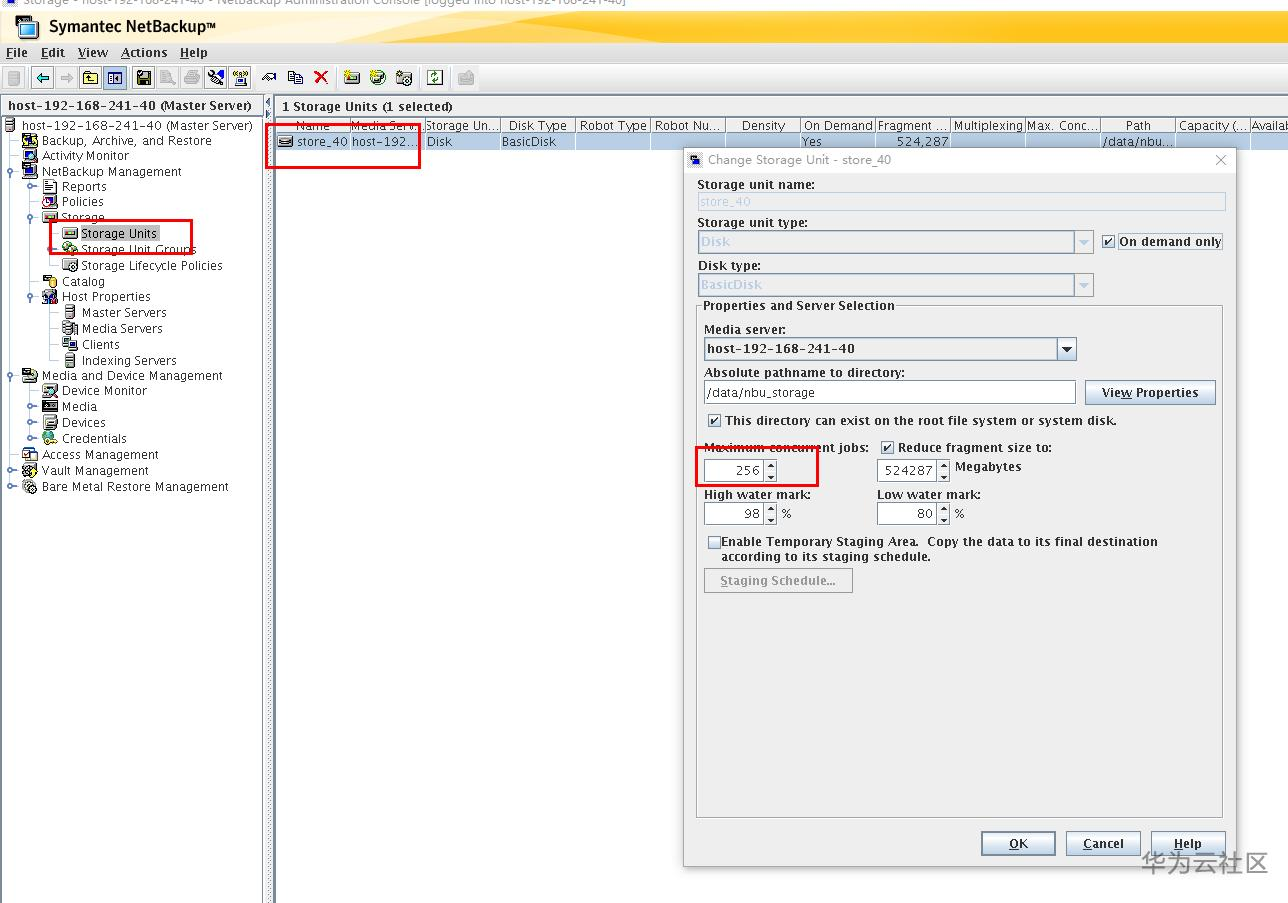The image size is (1288, 903).
Task: Click the floppy disk save toolbar icon
Action: [x=144, y=78]
